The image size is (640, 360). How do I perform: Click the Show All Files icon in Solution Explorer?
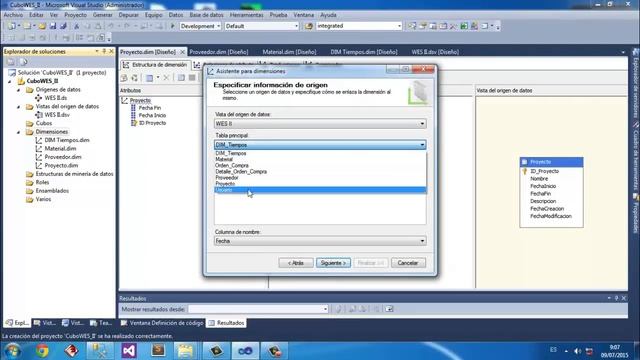point(23,62)
